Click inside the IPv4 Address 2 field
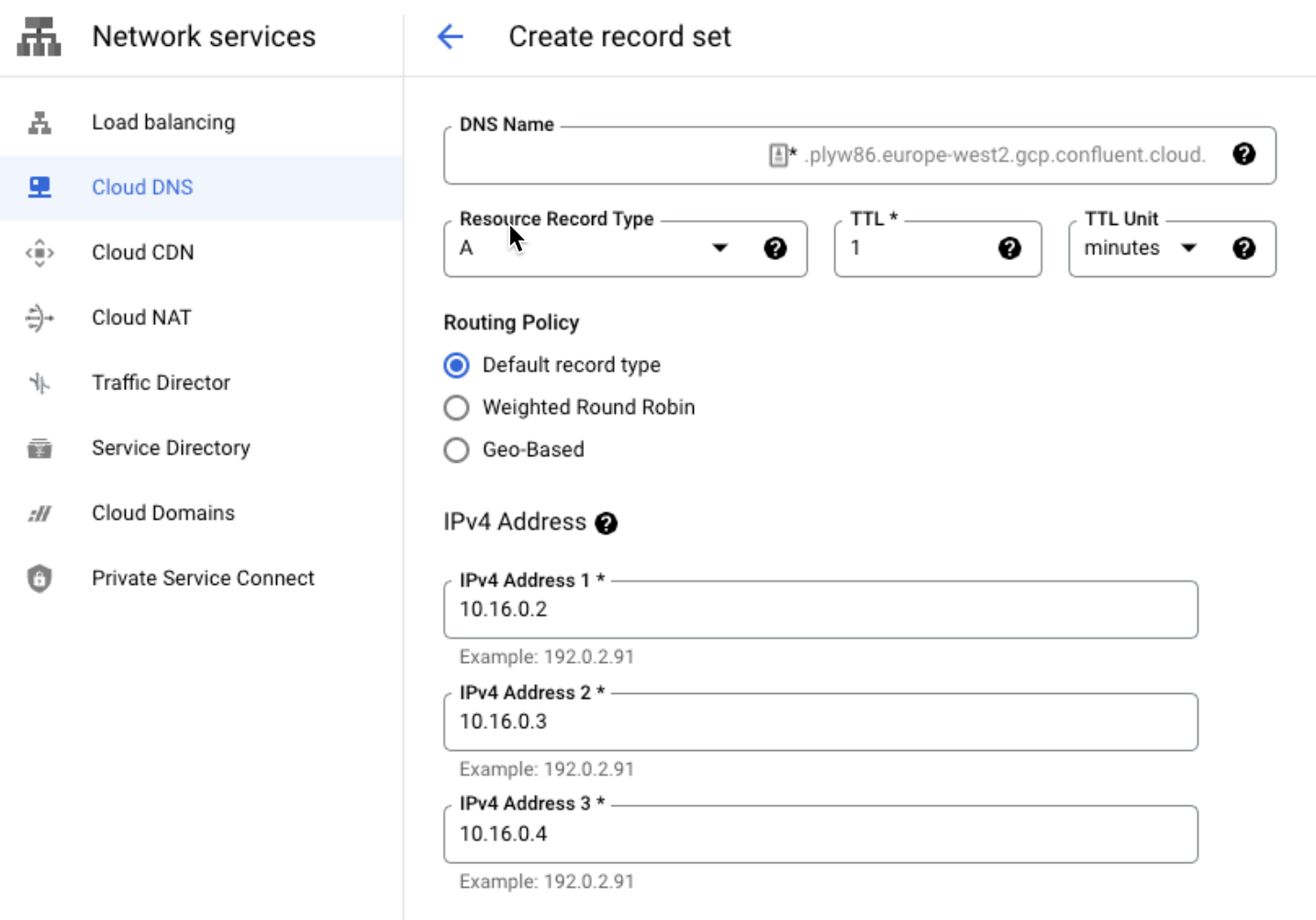The image size is (1316, 920). (x=820, y=722)
